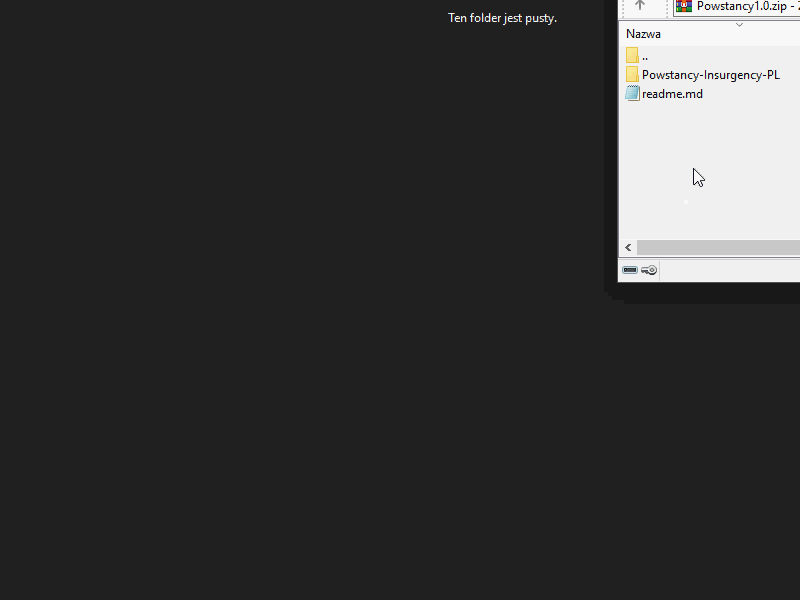The image size is (800, 600).
Task: Select the readme.md file name
Action: click(x=672, y=94)
